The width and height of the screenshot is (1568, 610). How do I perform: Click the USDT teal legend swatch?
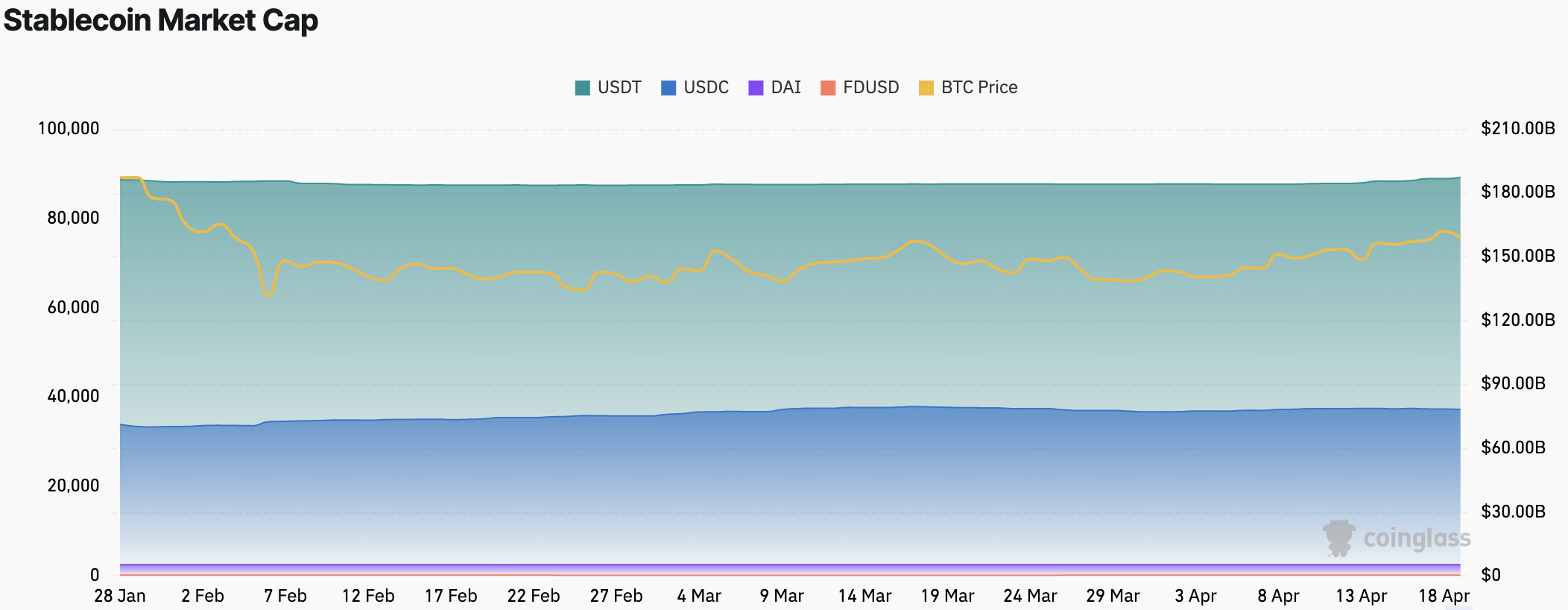click(582, 88)
